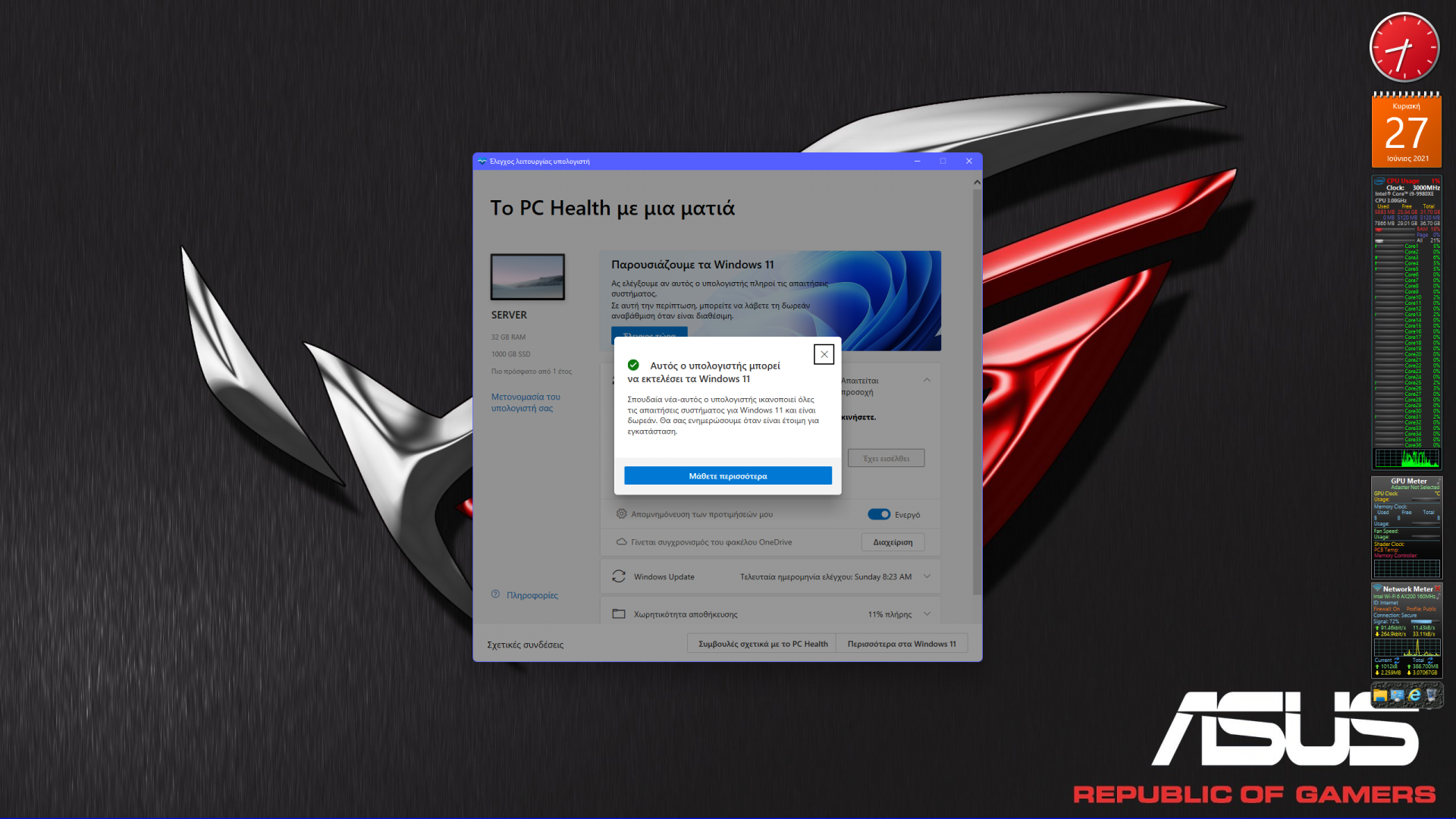Click the red analog clock gadget

click(1404, 47)
